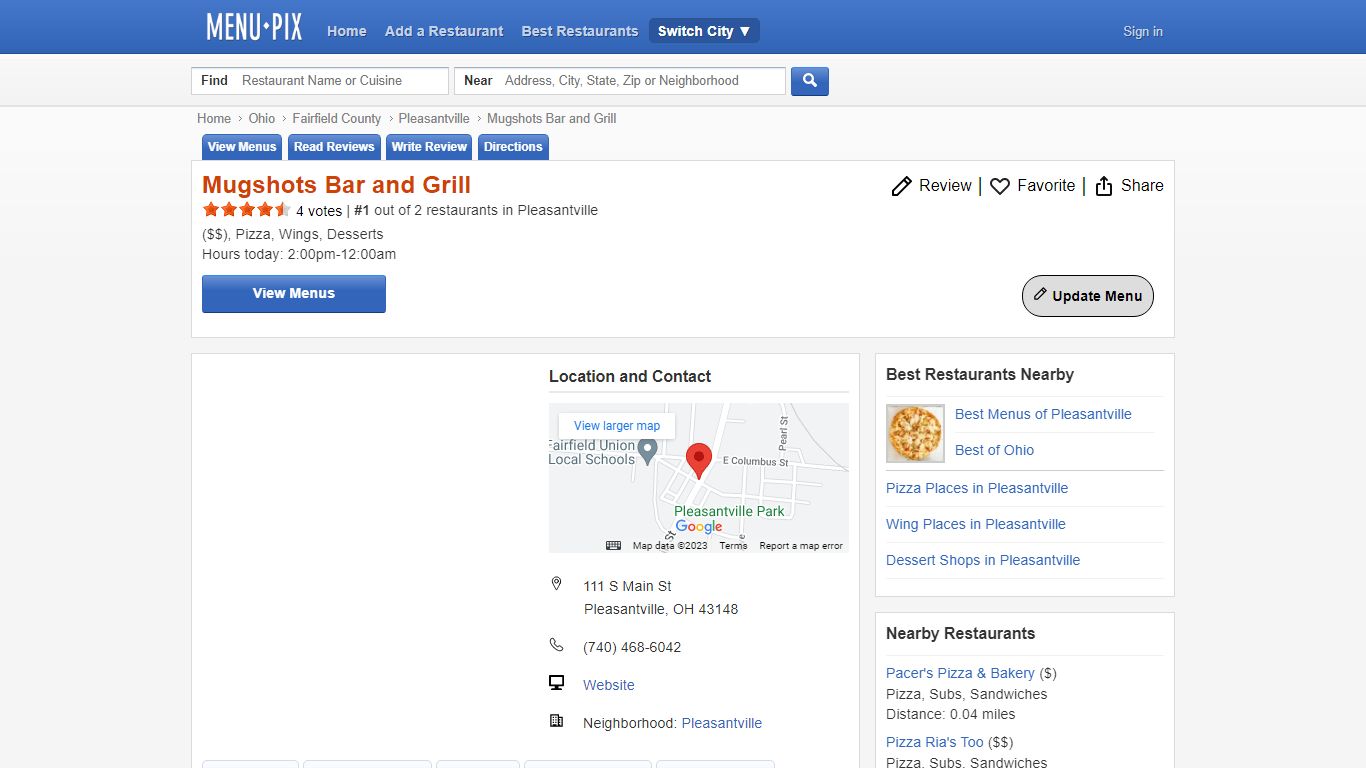This screenshot has height=768, width=1366.
Task: Open the Write Review tab
Action: tap(429, 147)
